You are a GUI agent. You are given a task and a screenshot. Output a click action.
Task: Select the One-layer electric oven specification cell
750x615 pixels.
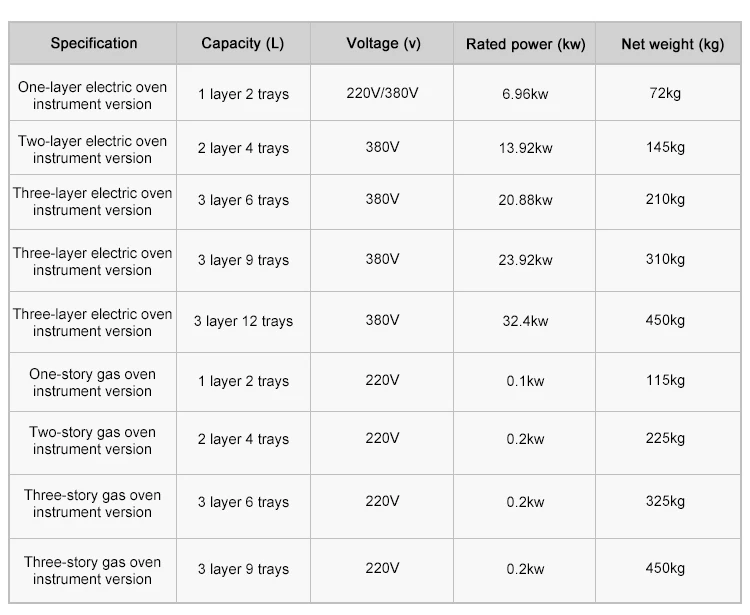93,93
